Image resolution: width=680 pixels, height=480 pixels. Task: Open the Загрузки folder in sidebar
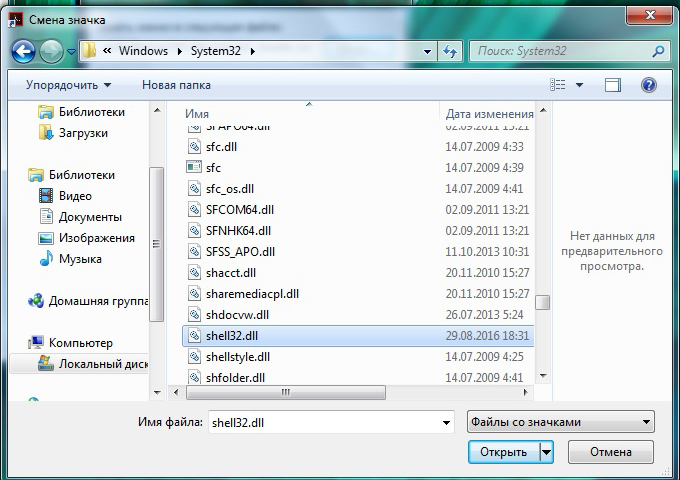pos(83,133)
